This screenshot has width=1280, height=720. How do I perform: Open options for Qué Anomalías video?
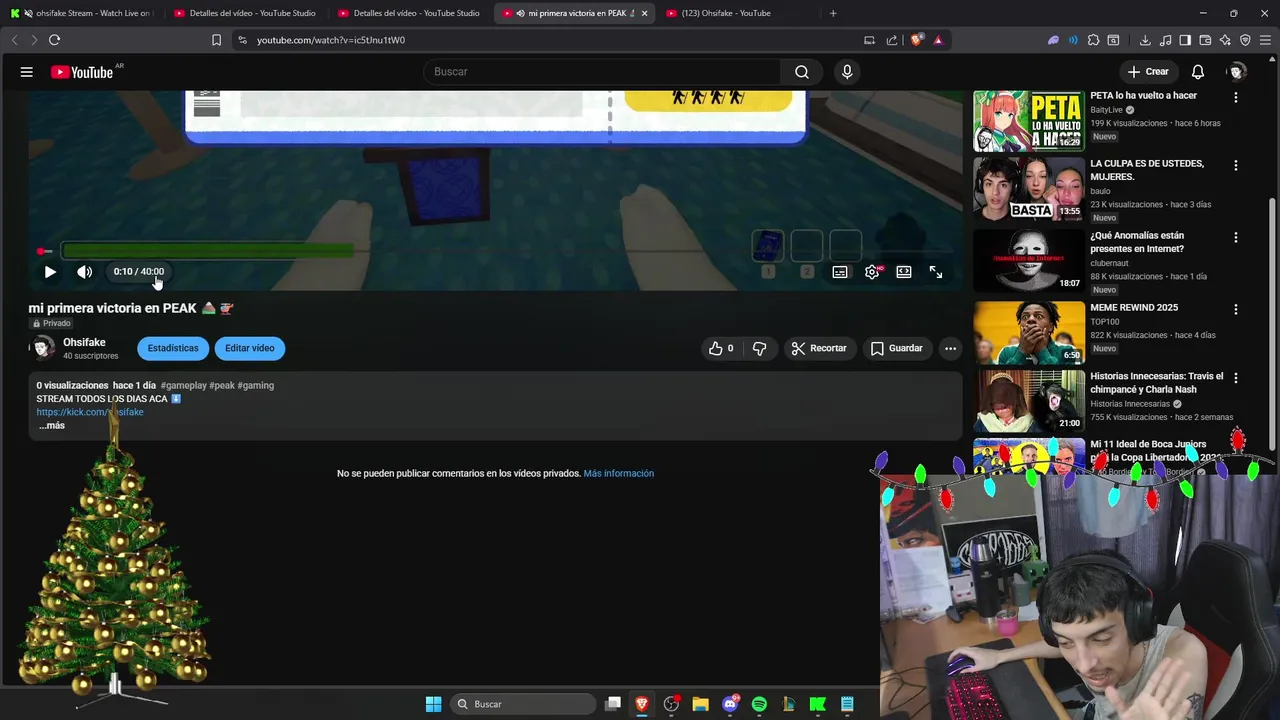(x=1236, y=237)
